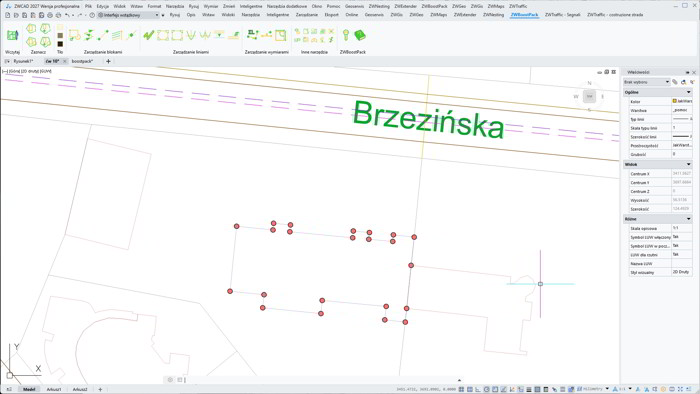Click the parallel lines icon in Zarządzanie blokami
Image resolution: width=700 pixels, height=394 pixels.
point(117,35)
